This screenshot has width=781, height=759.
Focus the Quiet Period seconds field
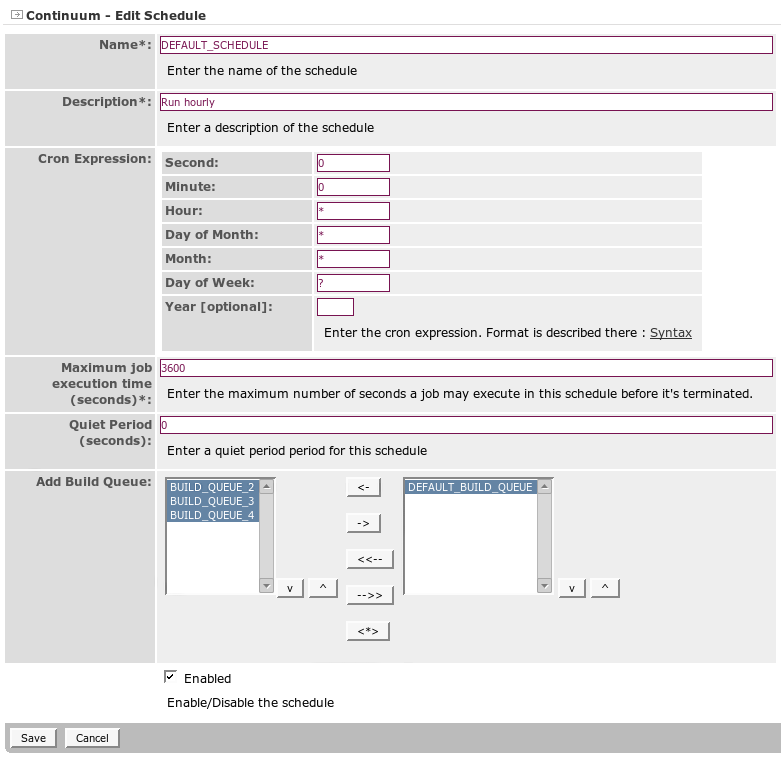[465, 425]
